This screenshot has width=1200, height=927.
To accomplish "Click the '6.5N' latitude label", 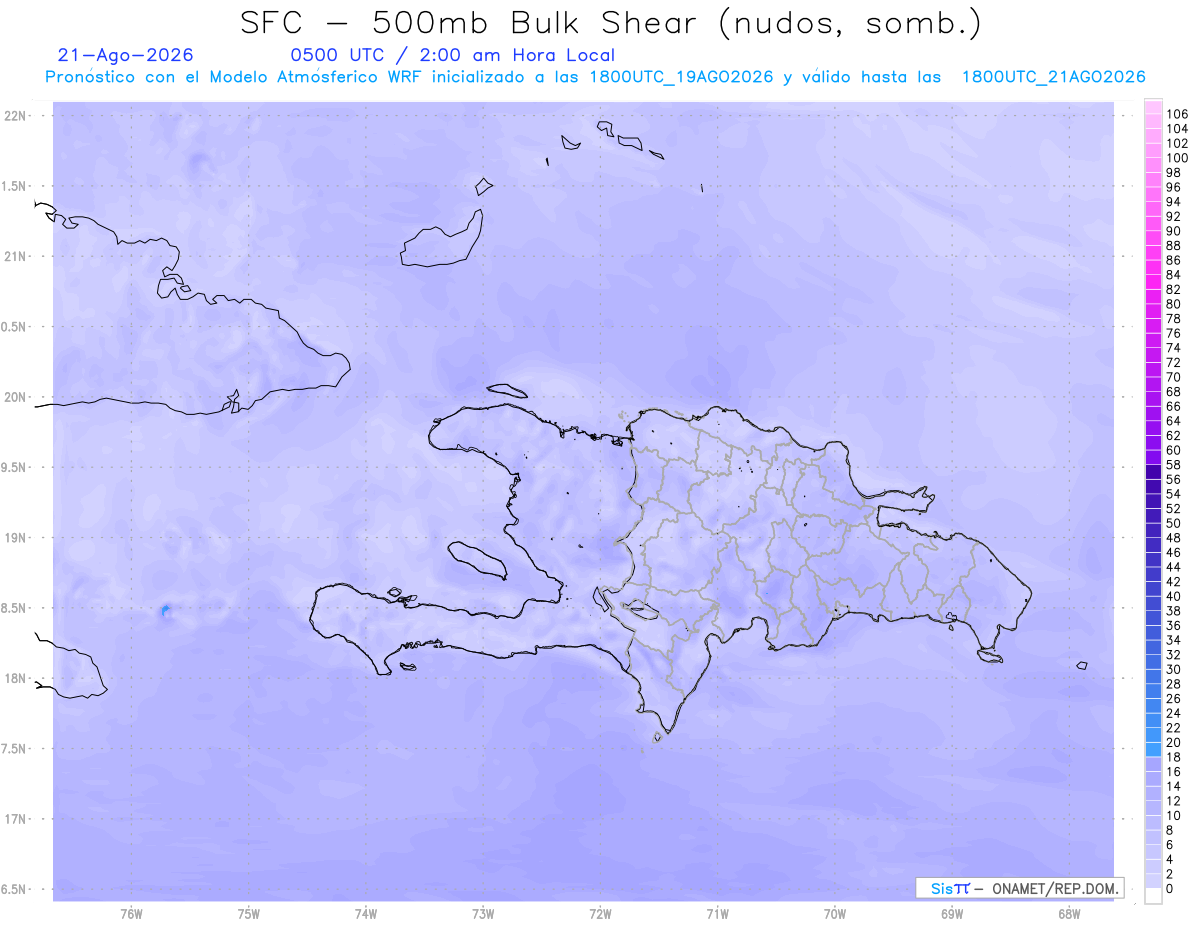I will click(15, 889).
